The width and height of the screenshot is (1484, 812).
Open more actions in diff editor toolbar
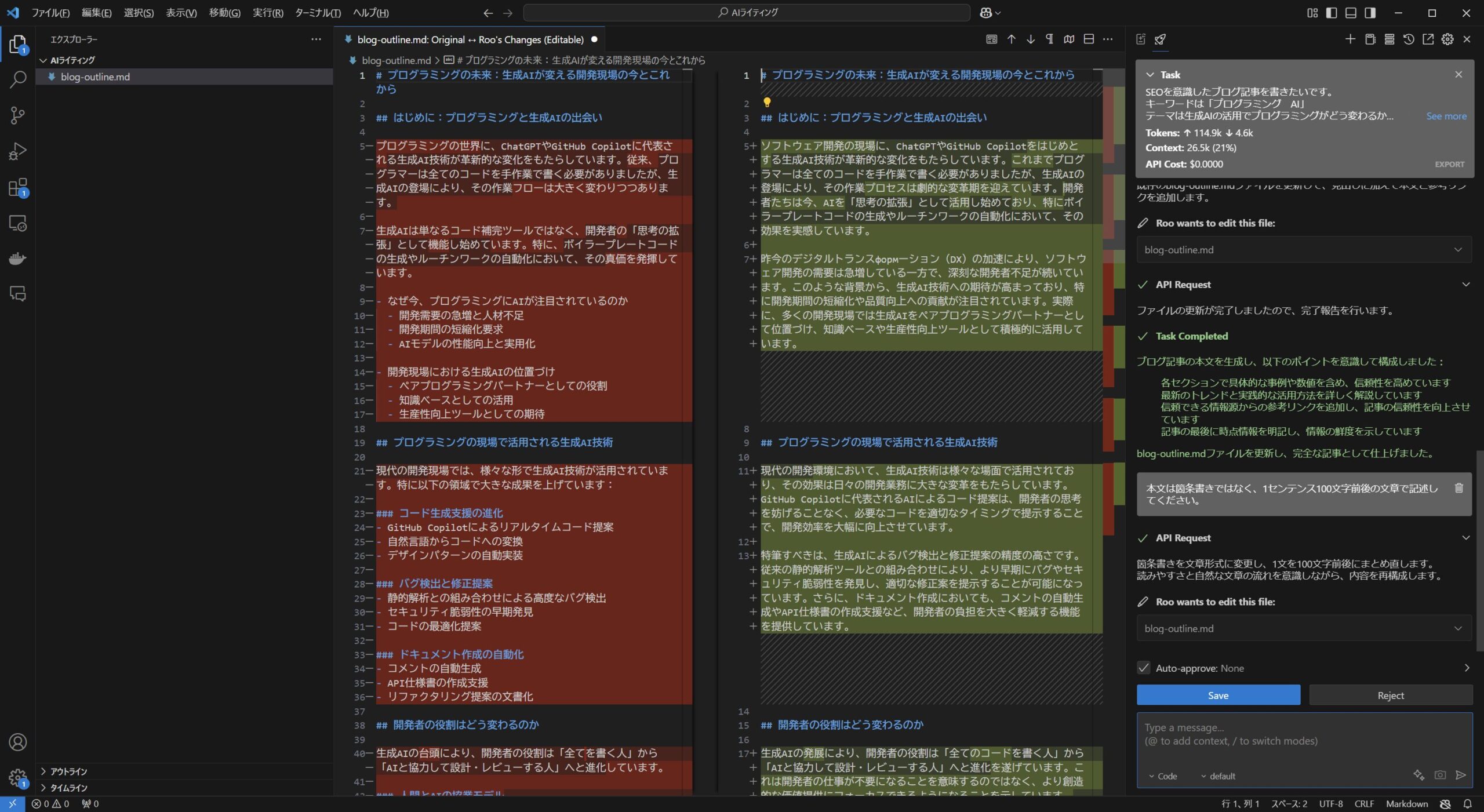(x=1108, y=39)
